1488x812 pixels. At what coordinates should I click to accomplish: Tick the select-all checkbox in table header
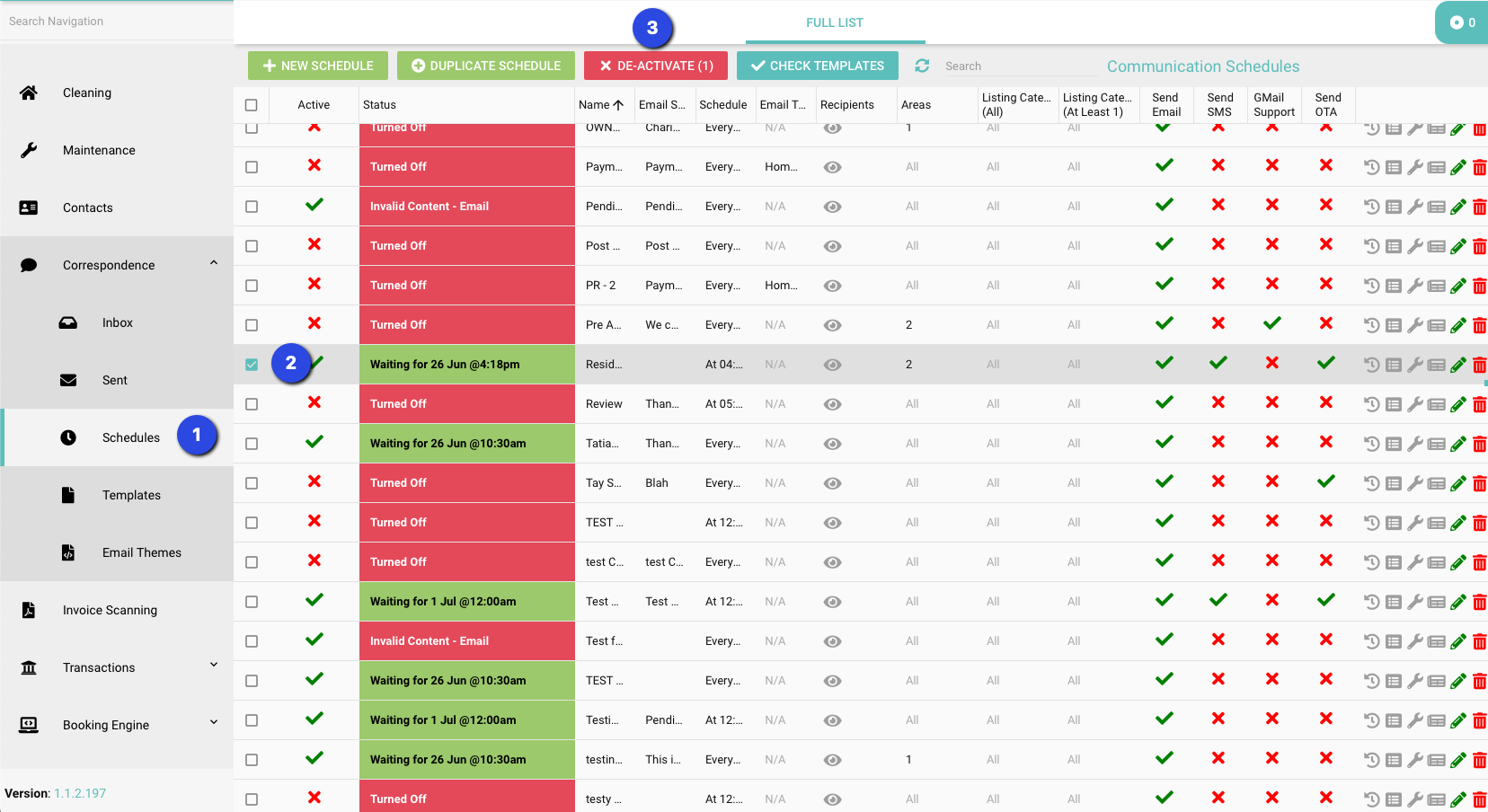pos(252,105)
